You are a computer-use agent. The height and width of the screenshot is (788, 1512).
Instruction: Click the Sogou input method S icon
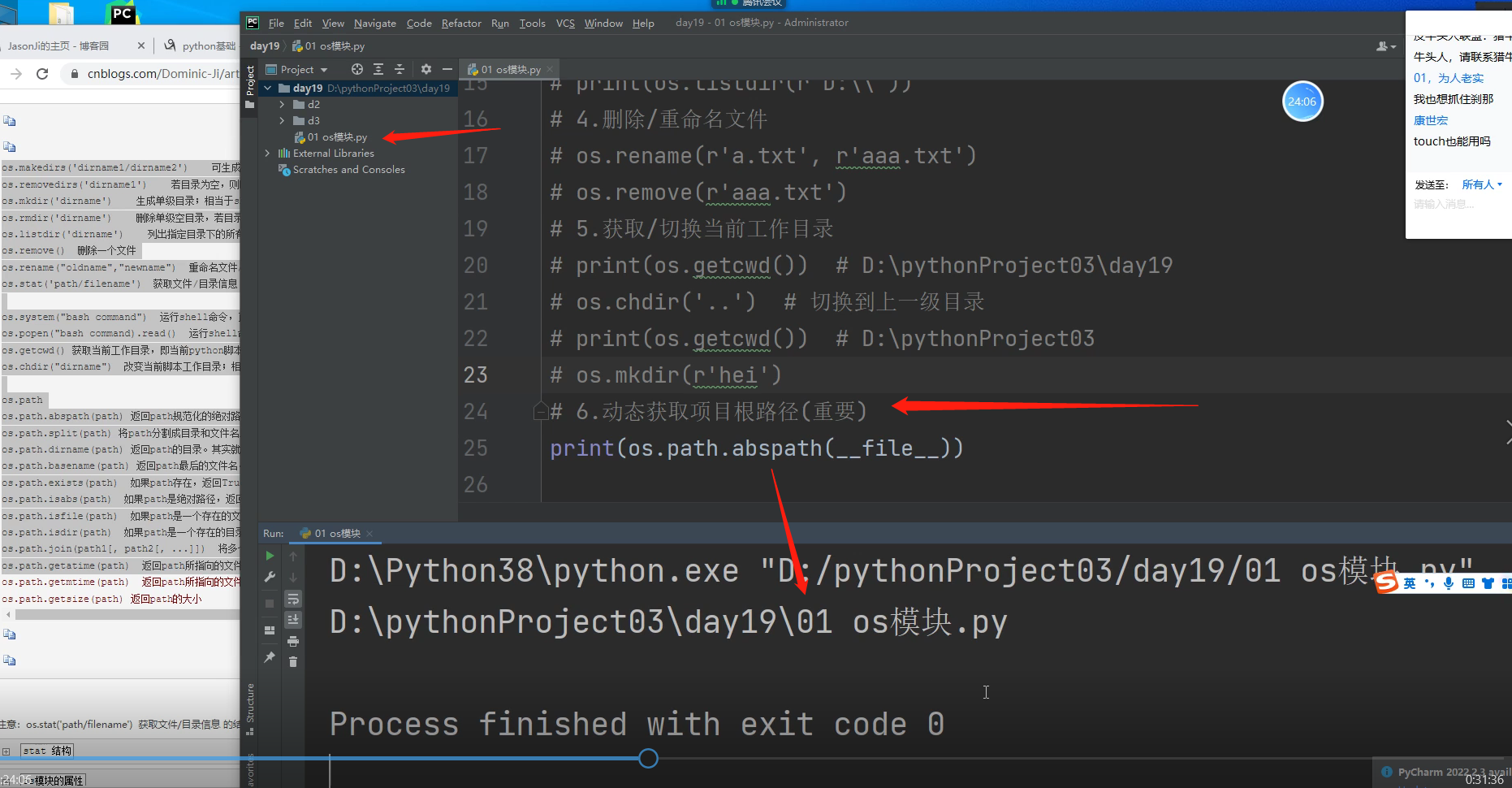coord(1387,582)
